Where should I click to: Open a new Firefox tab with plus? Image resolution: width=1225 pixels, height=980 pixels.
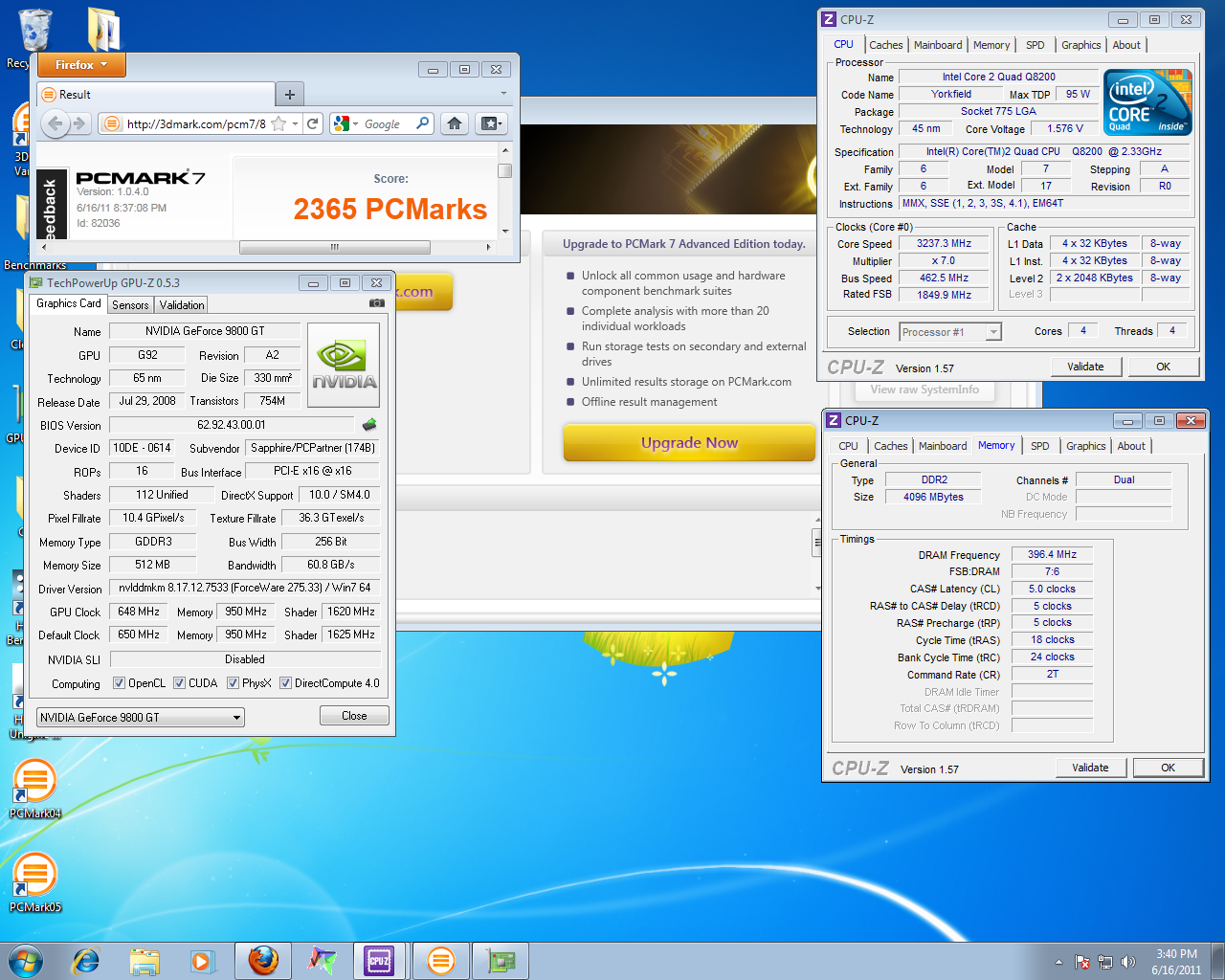coord(290,94)
